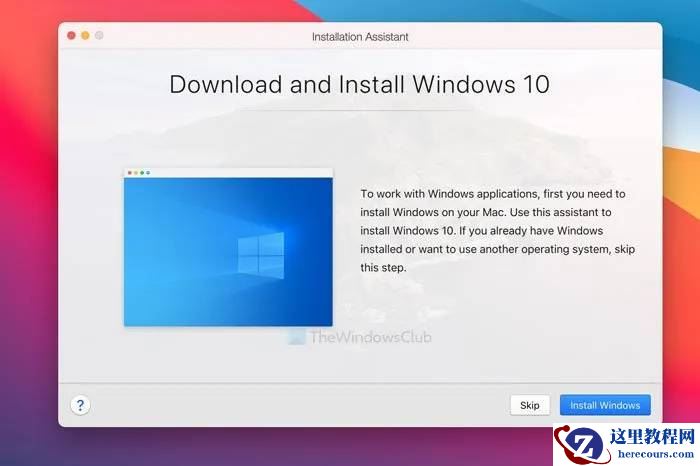Click the Install Windows button
The height and width of the screenshot is (466, 700).
(605, 405)
